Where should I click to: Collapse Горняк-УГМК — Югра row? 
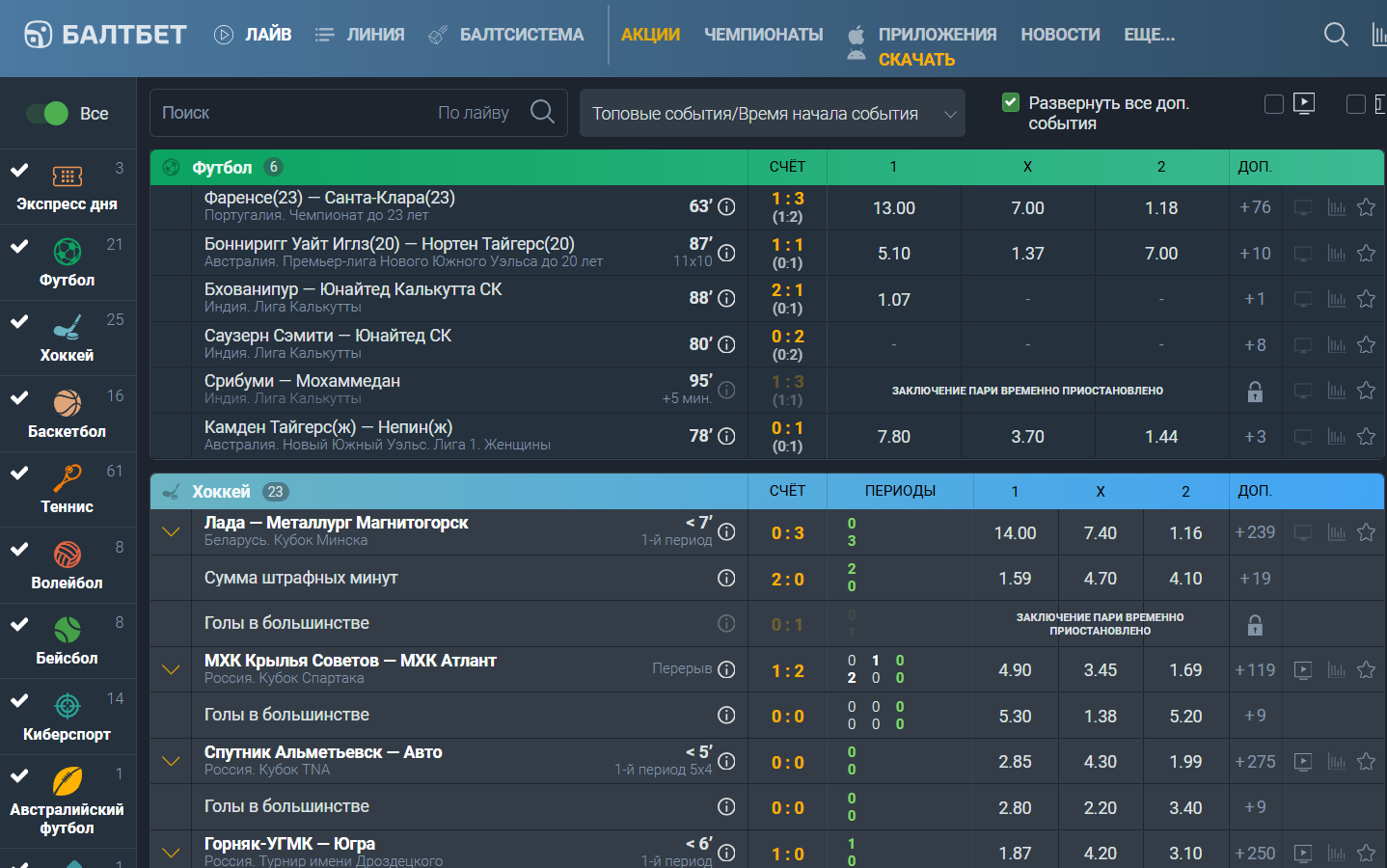[171, 854]
